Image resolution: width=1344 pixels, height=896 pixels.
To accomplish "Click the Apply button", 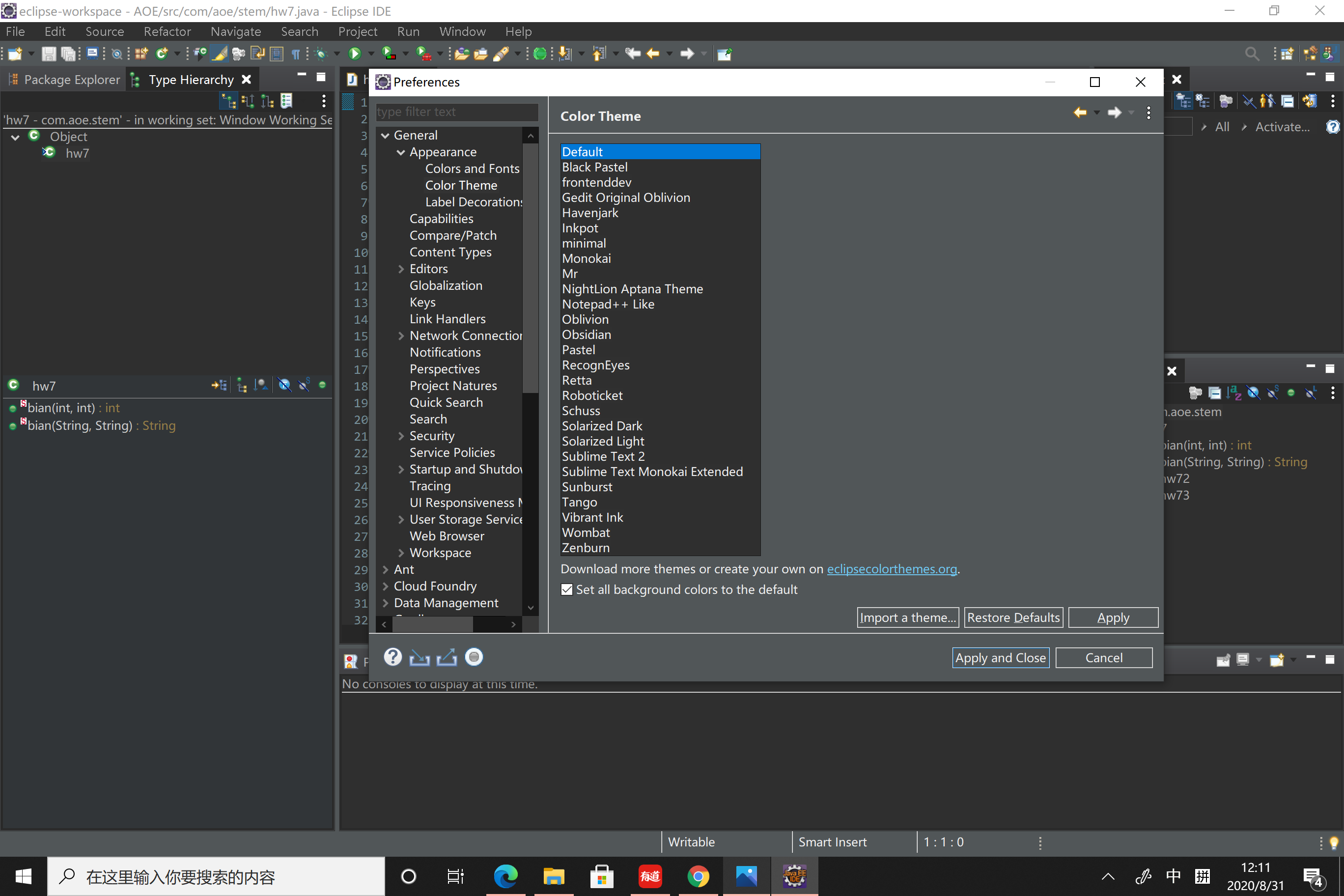I will pyautogui.click(x=1113, y=617).
